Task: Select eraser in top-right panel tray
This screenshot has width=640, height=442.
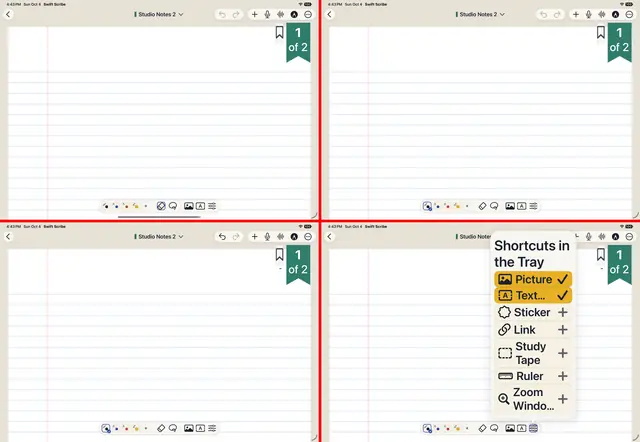Action: [x=482, y=206]
